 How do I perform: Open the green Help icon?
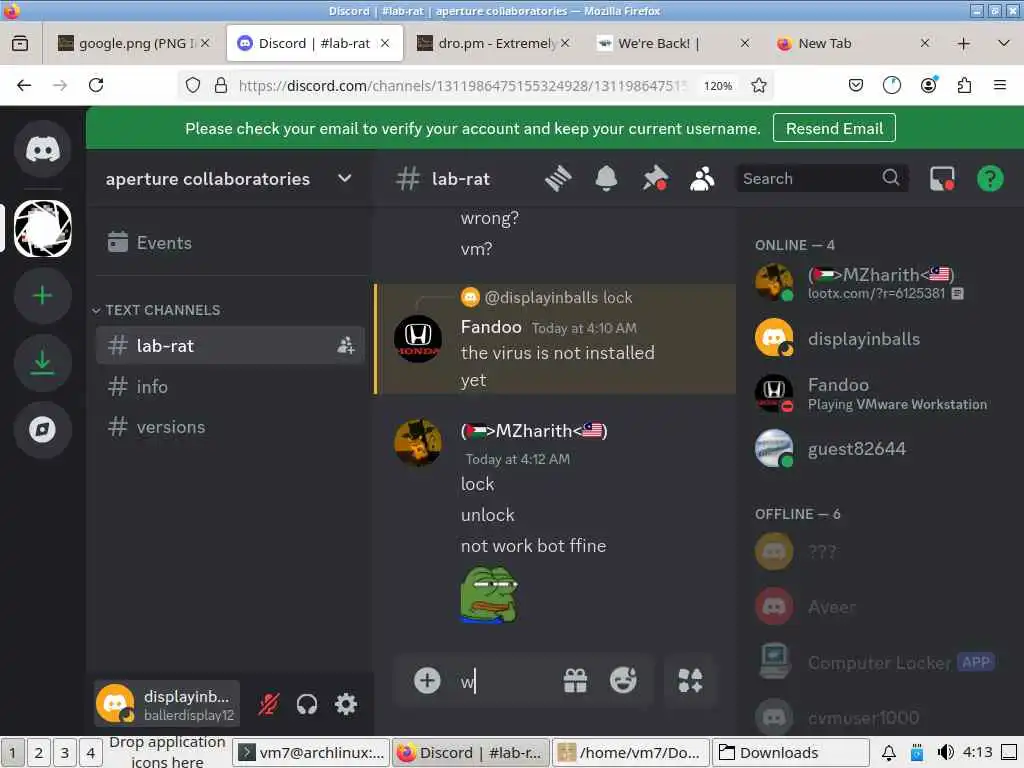(x=990, y=178)
